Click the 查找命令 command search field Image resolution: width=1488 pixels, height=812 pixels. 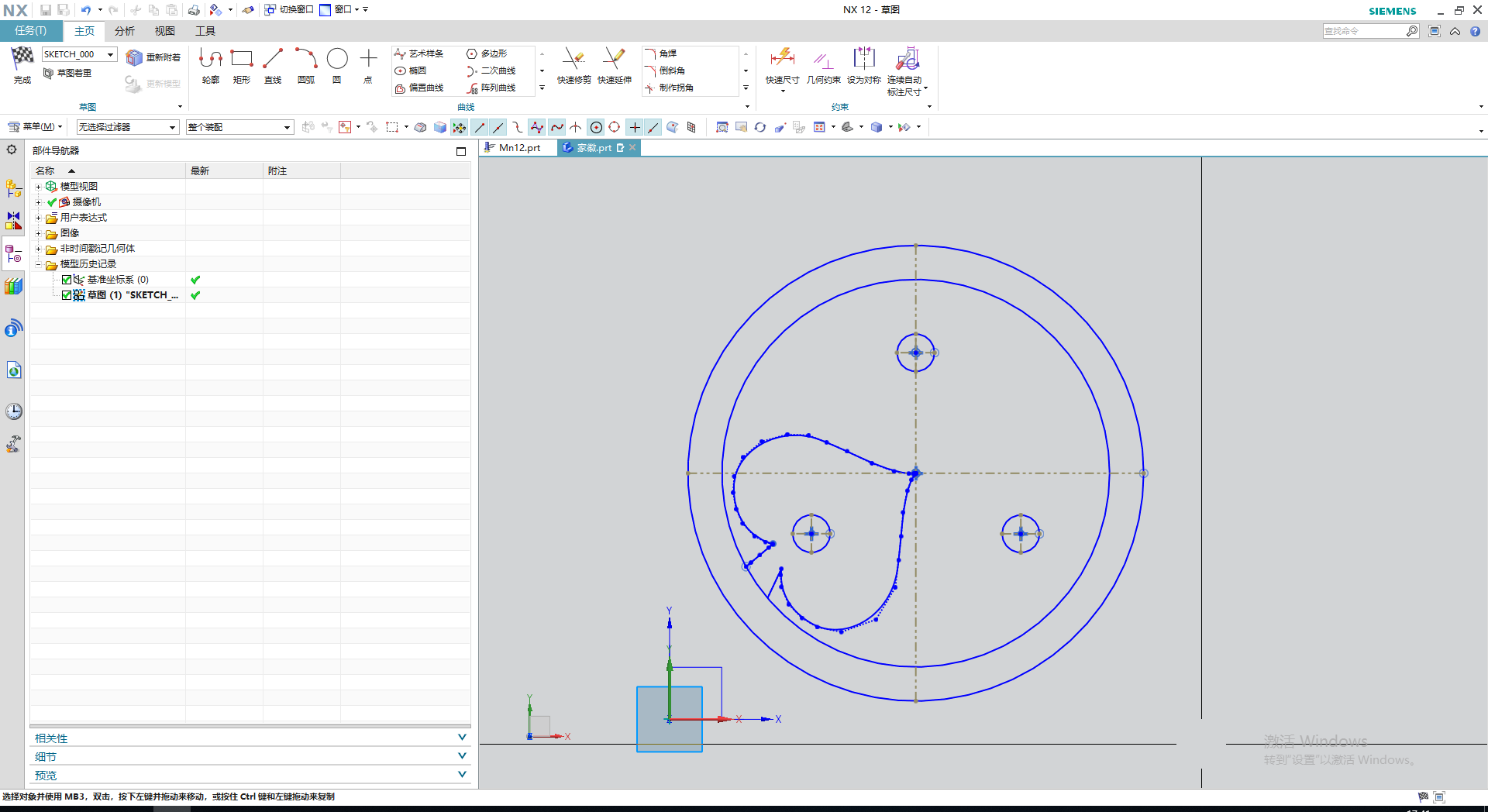(1364, 31)
